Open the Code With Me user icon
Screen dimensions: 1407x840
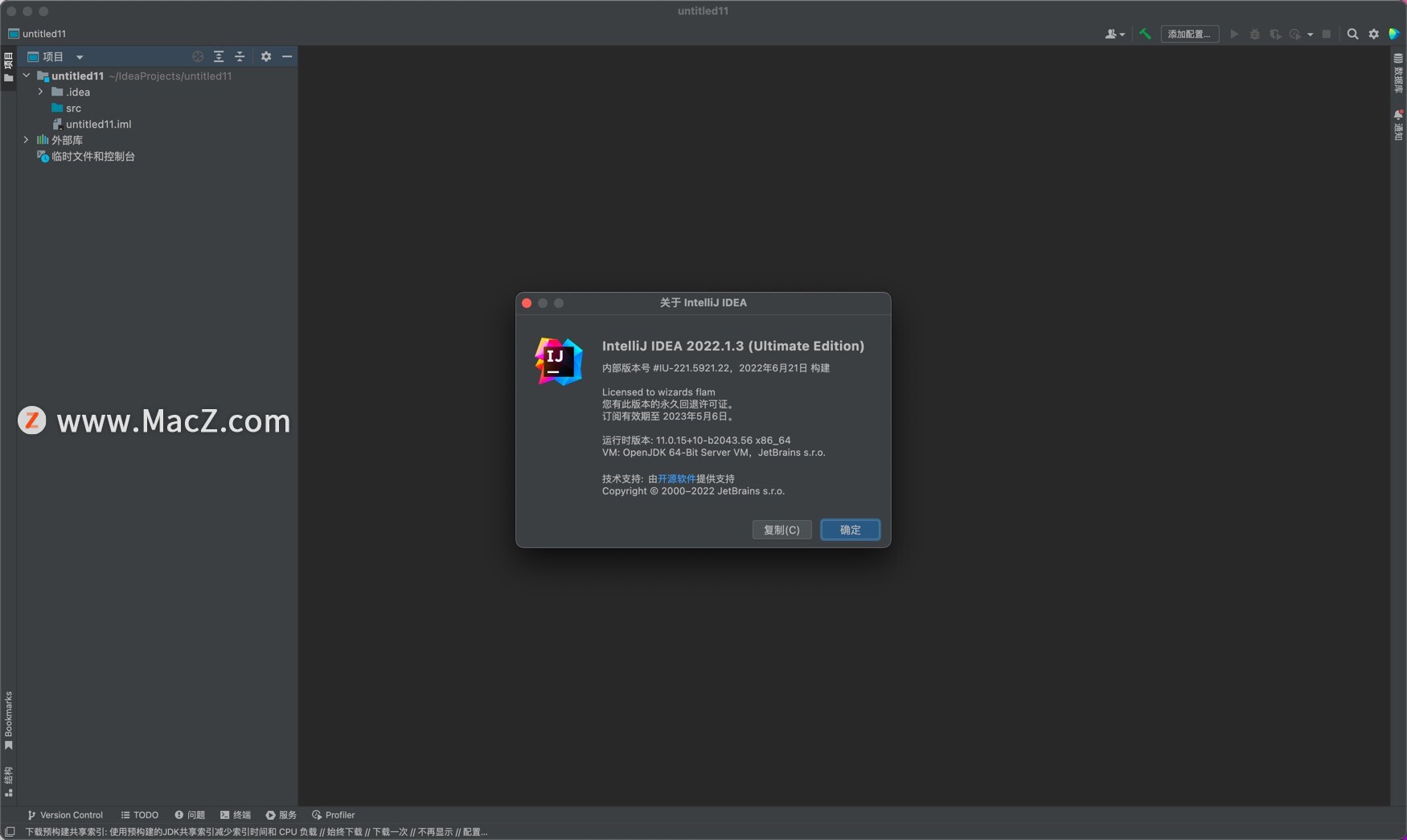coord(1114,34)
